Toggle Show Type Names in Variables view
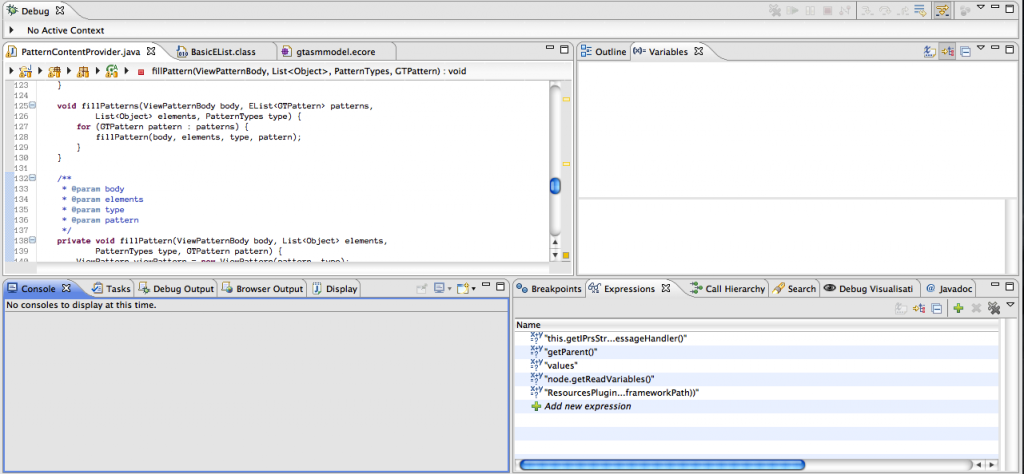 coord(930,52)
